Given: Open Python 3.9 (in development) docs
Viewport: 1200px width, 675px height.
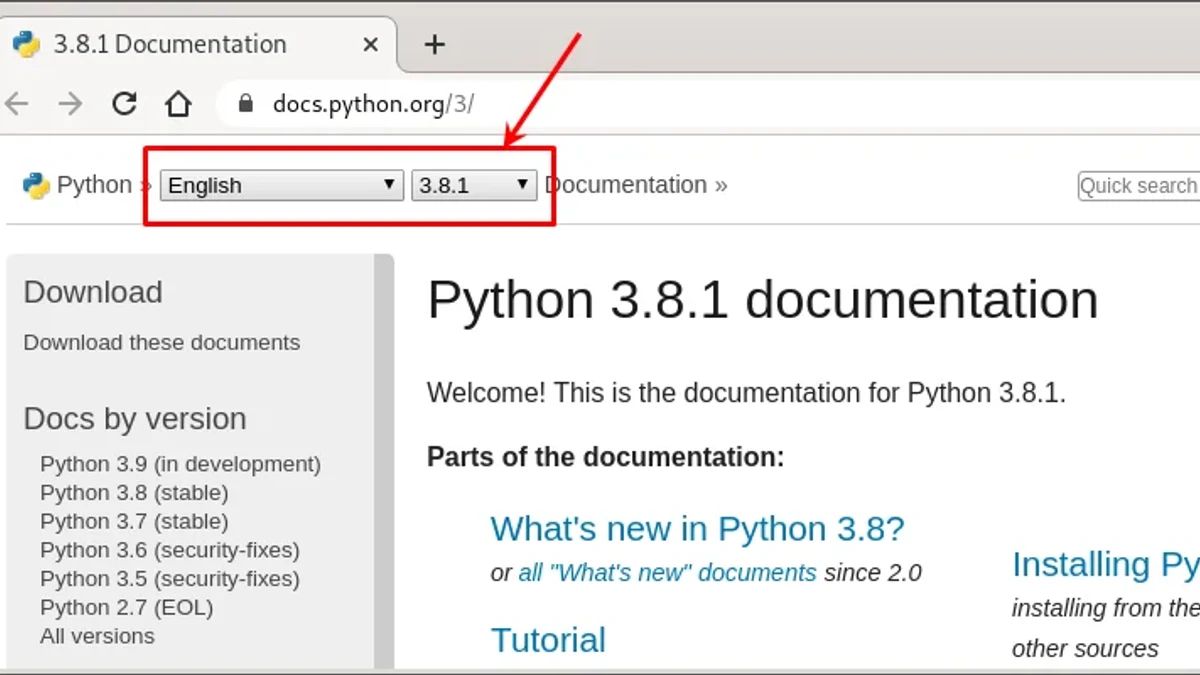Looking at the screenshot, I should pyautogui.click(x=180, y=464).
